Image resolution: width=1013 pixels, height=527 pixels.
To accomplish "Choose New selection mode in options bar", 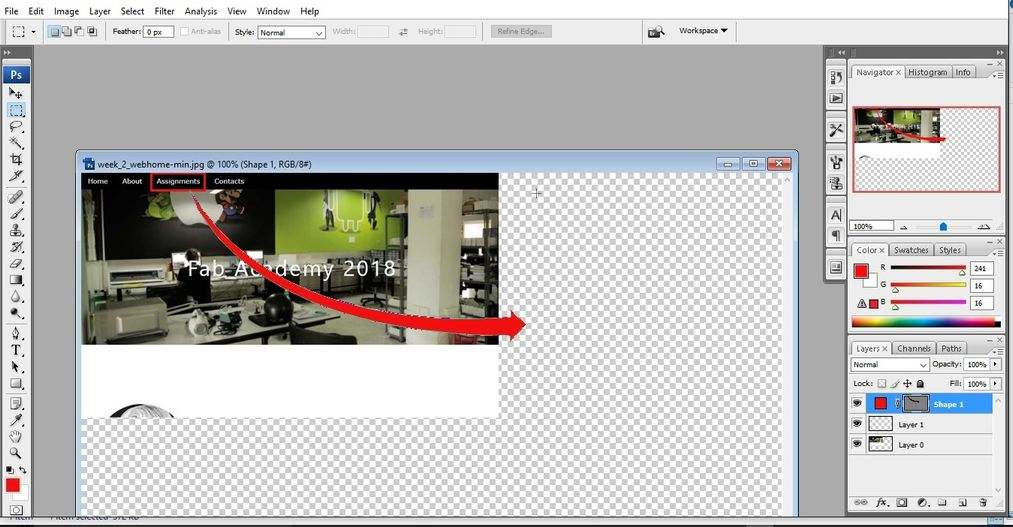I will [55, 31].
